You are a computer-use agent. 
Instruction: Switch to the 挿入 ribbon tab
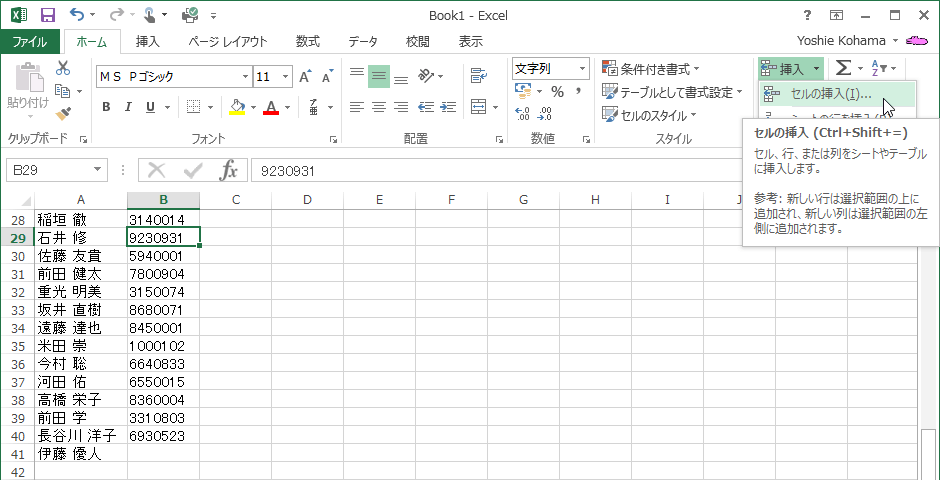click(147, 41)
